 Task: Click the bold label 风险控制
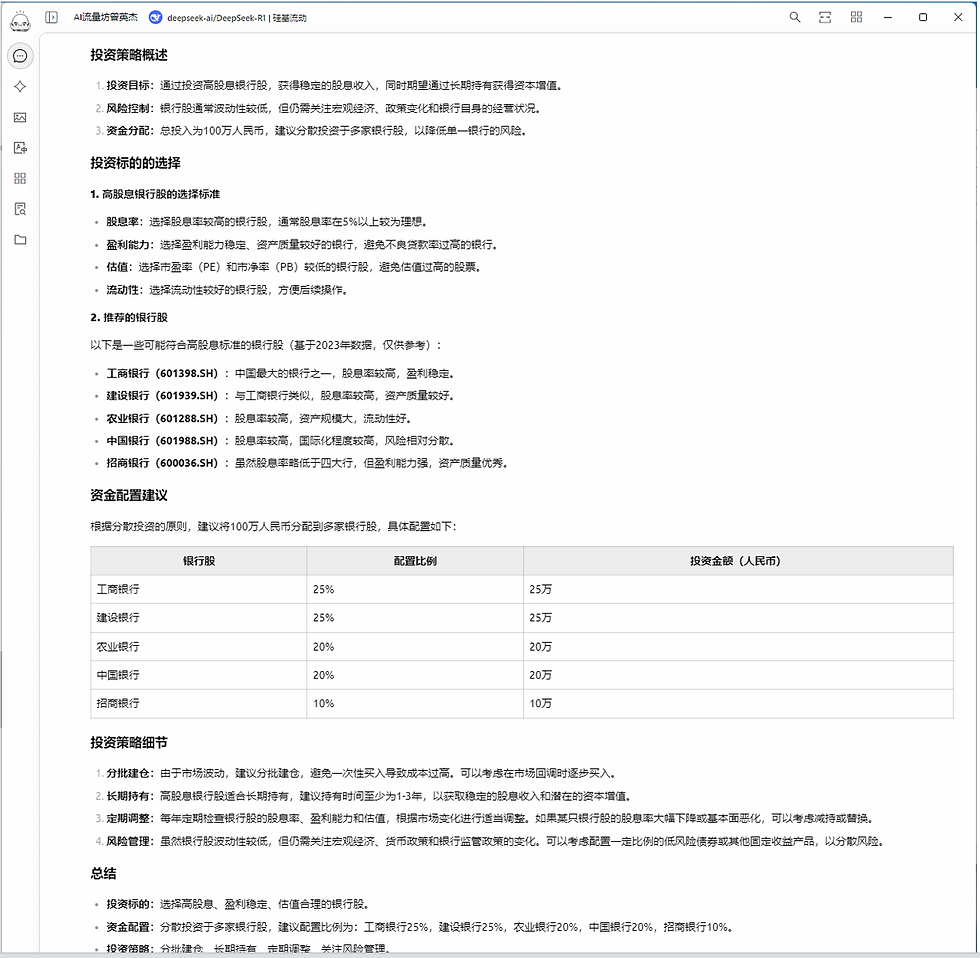(x=128, y=108)
